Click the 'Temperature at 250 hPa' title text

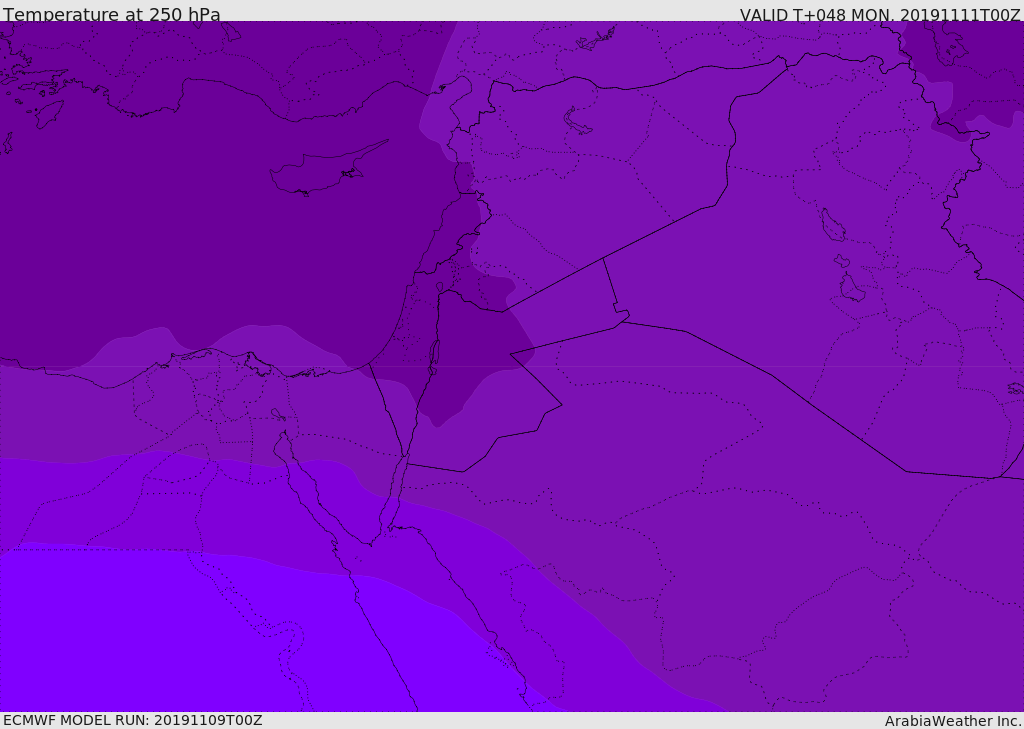(112, 14)
